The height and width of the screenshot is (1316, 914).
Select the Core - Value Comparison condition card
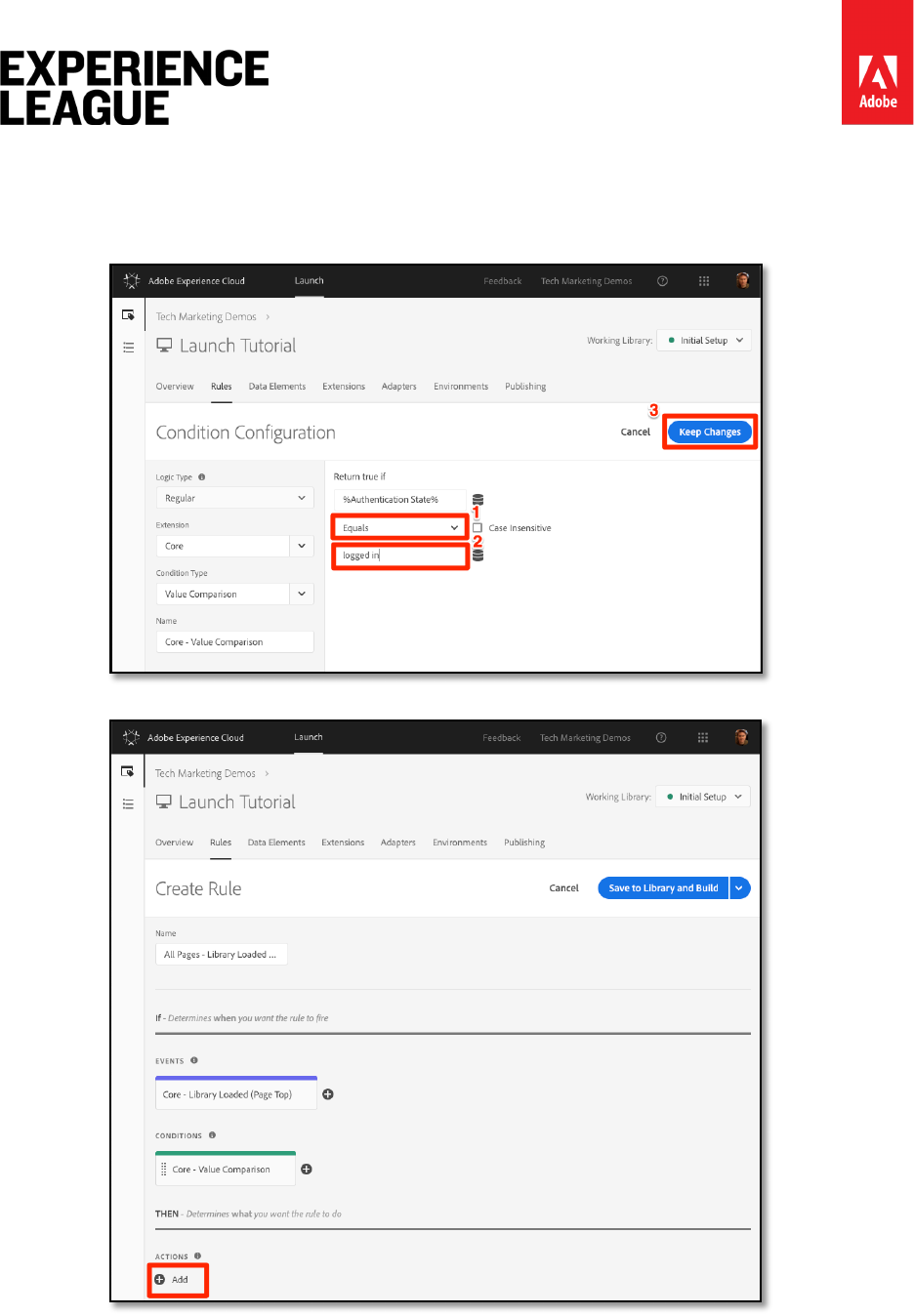pos(227,1170)
